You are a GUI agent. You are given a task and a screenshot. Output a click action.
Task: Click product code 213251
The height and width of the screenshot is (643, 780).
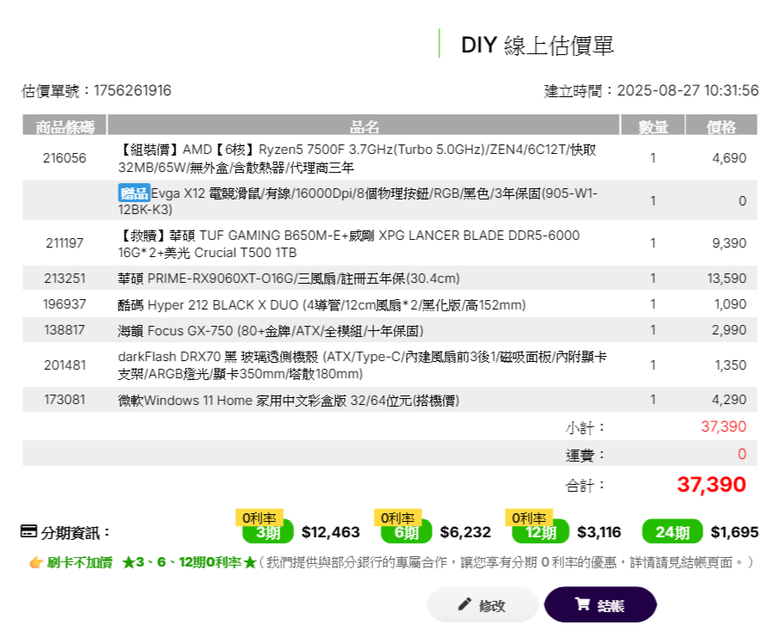click(x=64, y=278)
